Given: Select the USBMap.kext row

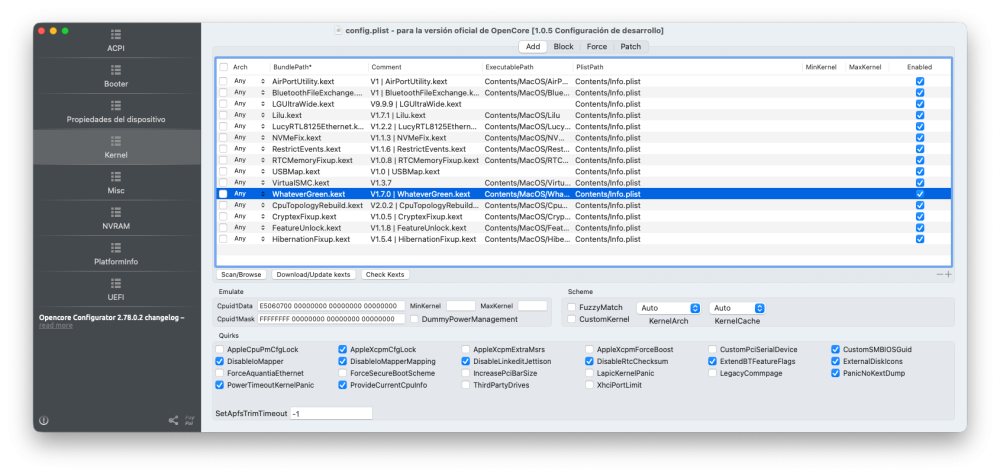Looking at the screenshot, I should click(x=584, y=172).
